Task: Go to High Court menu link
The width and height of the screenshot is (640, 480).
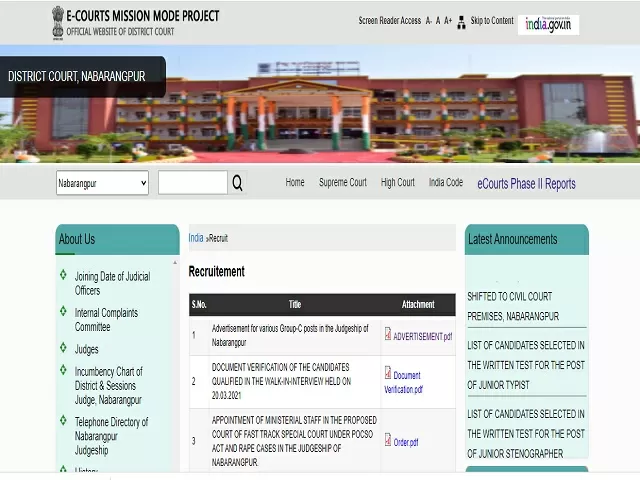Action: (x=398, y=183)
